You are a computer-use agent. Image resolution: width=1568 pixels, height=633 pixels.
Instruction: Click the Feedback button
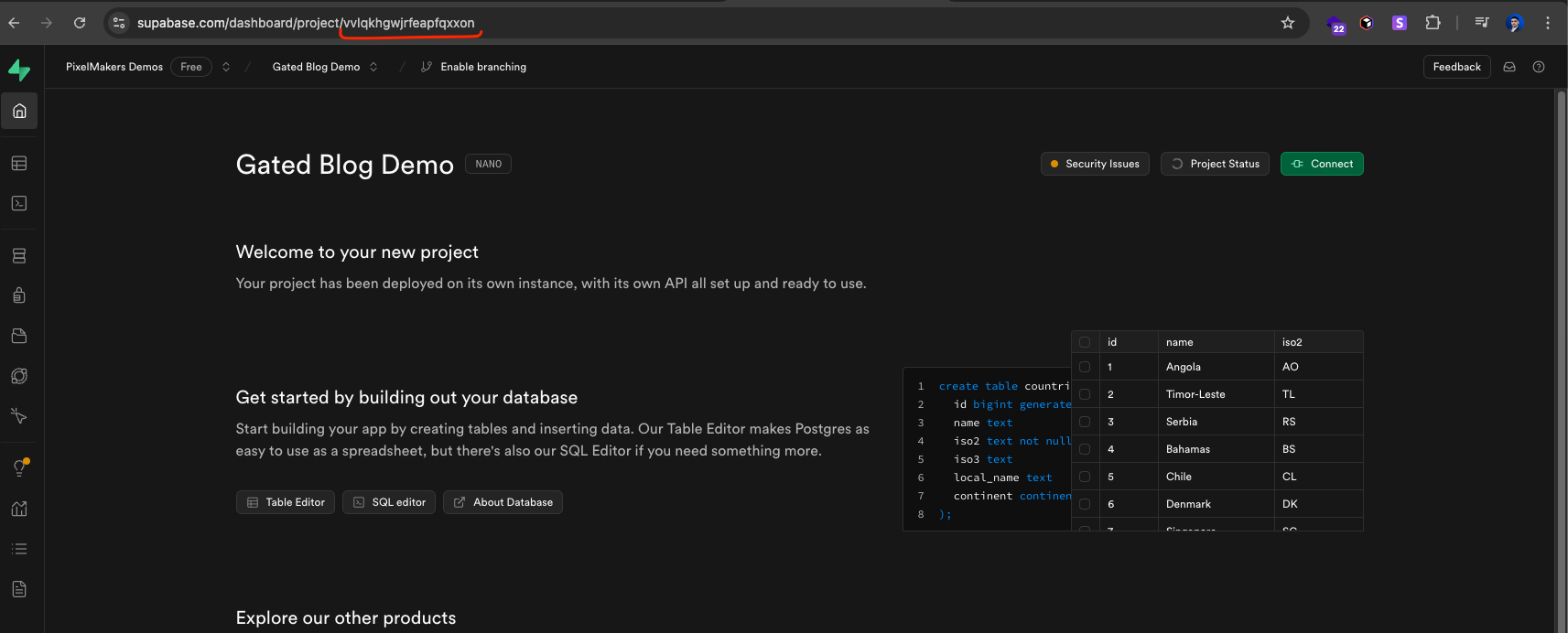pyautogui.click(x=1456, y=67)
